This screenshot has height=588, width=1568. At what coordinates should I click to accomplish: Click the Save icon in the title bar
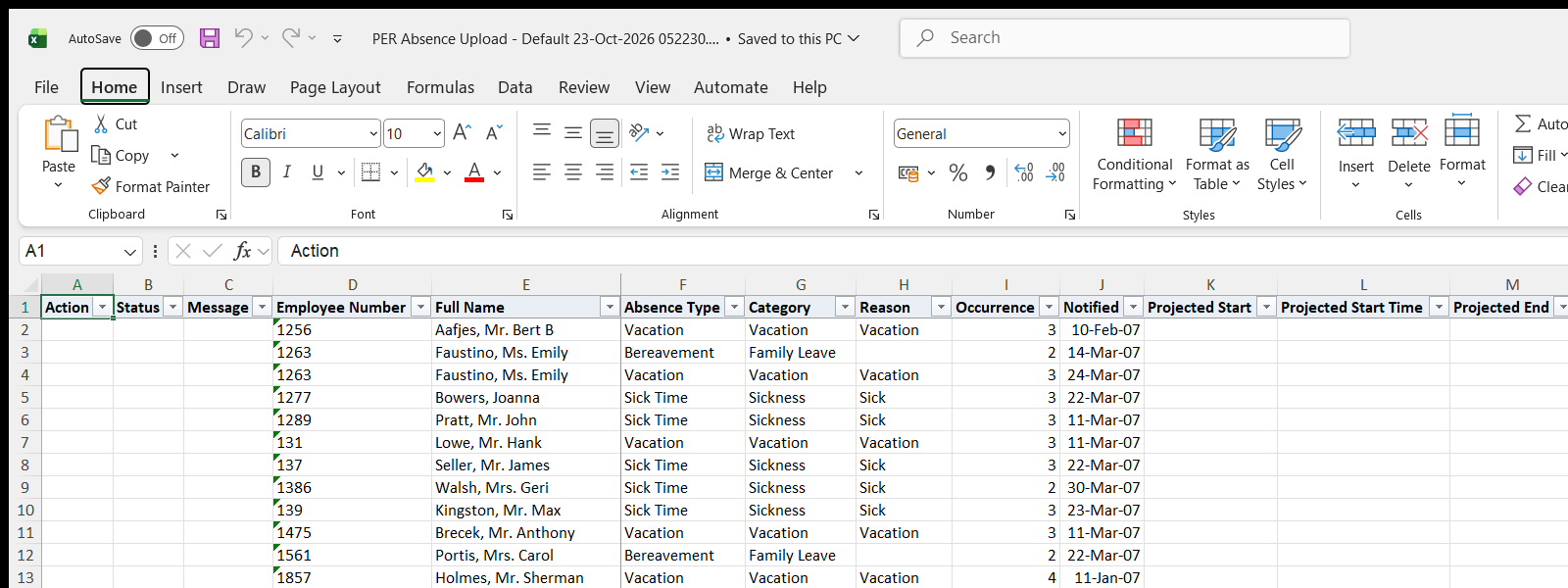[210, 38]
